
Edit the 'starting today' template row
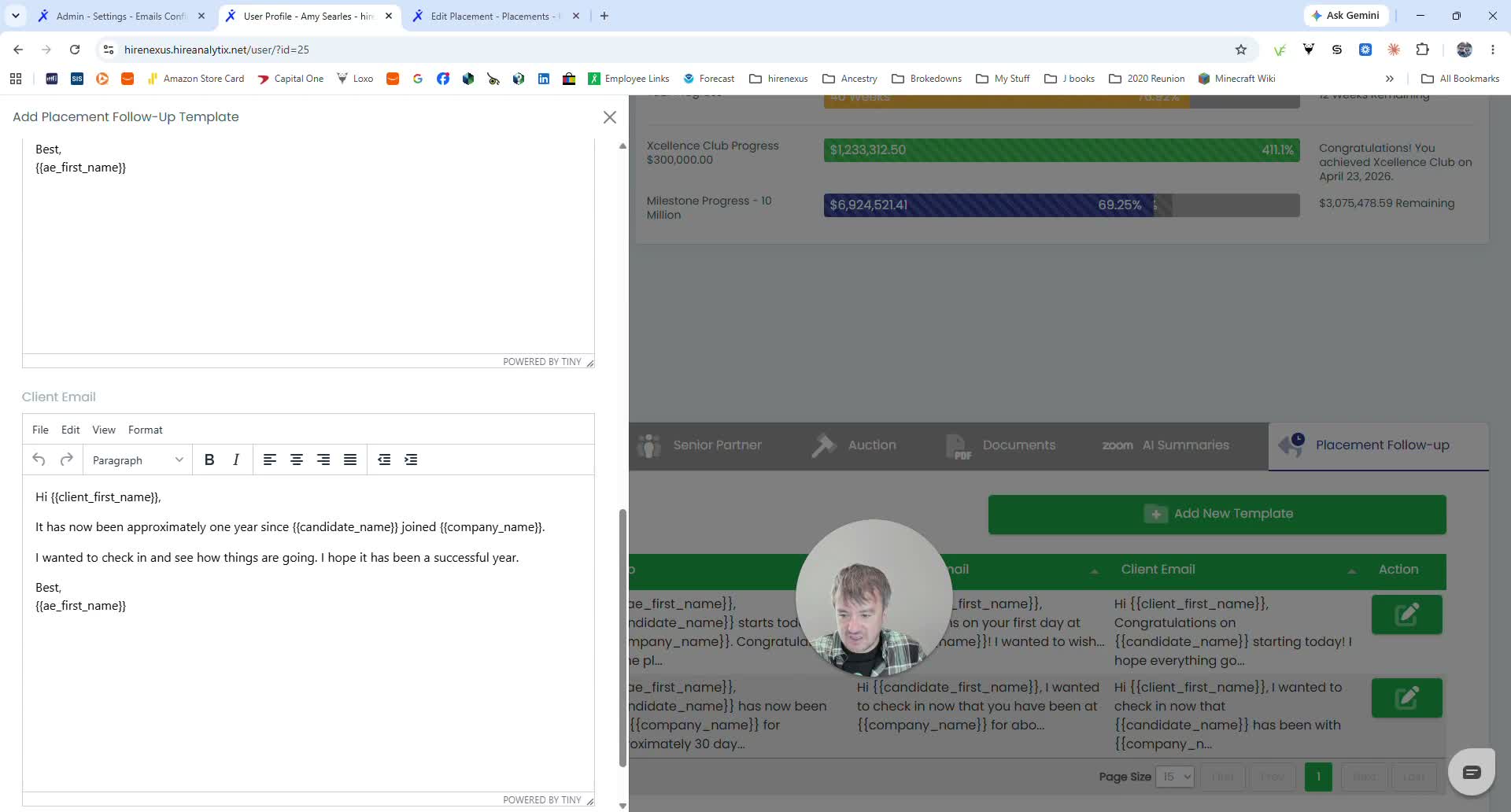(x=1406, y=615)
